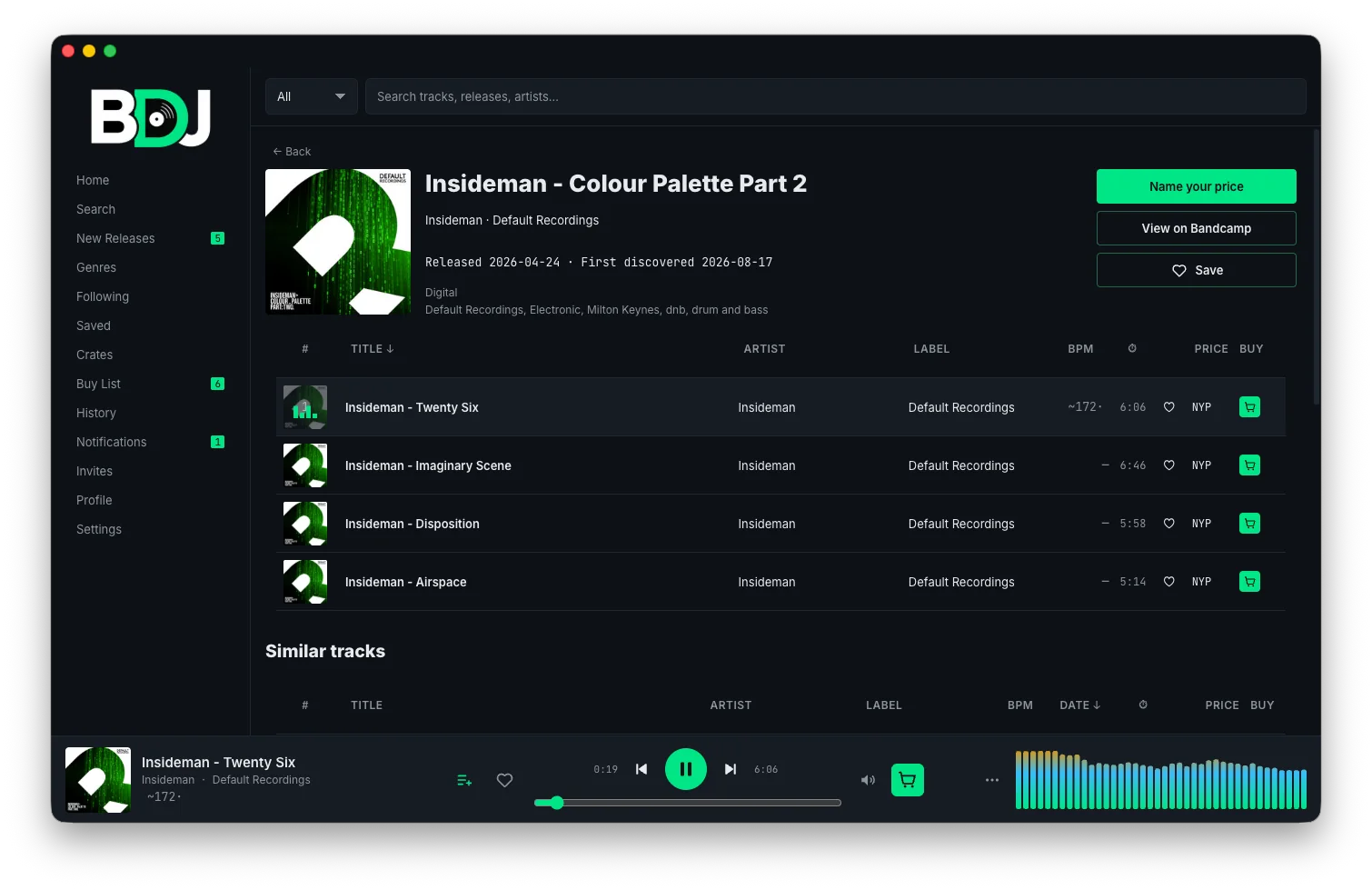This screenshot has height=890, width=1372.
Task: Click the release cover artwork
Action: (x=338, y=242)
